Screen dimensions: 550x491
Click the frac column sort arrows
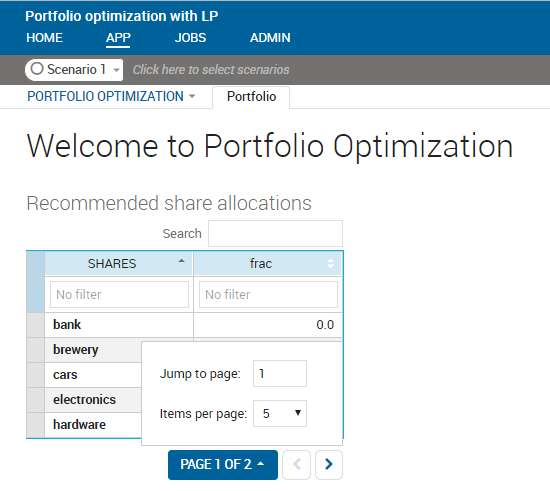pyautogui.click(x=330, y=263)
